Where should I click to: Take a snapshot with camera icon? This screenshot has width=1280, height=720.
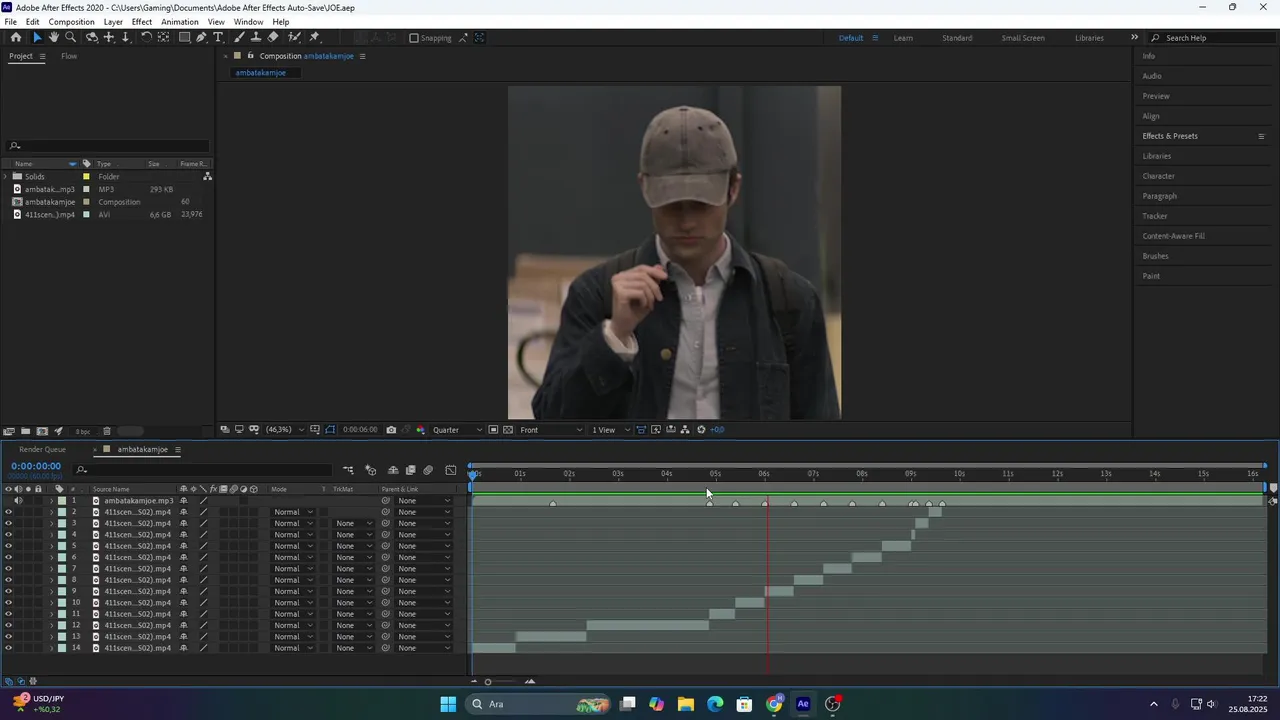(391, 430)
